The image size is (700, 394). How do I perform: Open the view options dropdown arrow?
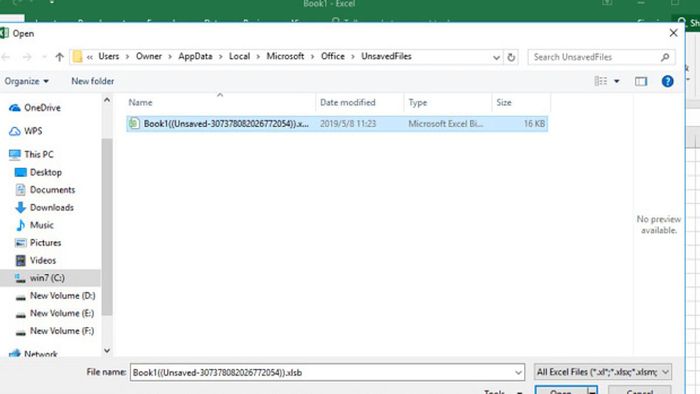pyautogui.click(x=617, y=81)
